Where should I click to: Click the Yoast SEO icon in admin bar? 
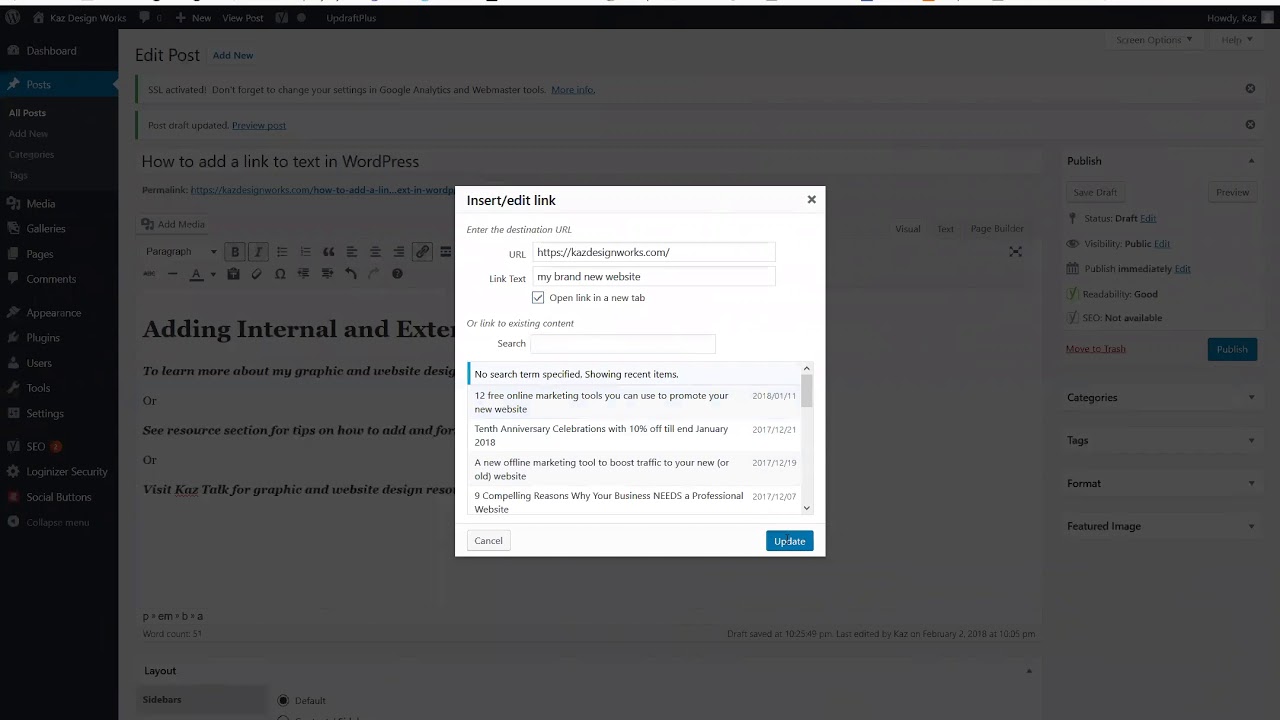click(283, 18)
